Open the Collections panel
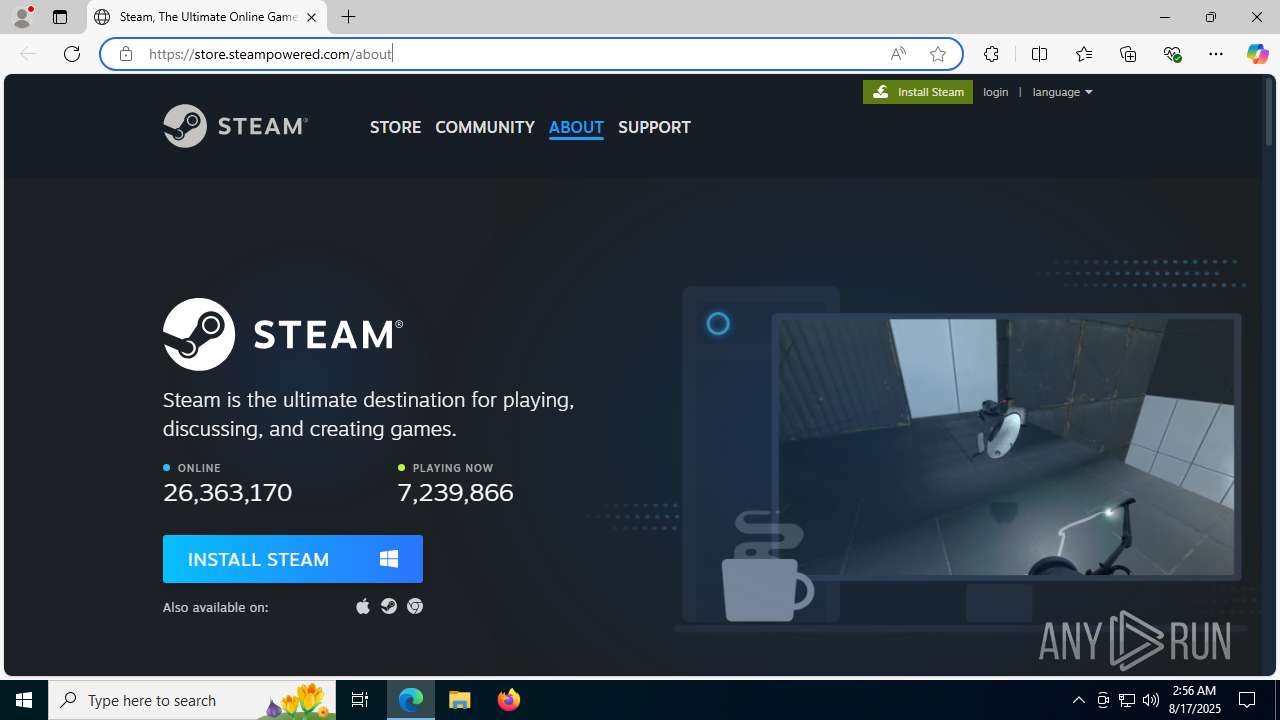 click(1128, 54)
